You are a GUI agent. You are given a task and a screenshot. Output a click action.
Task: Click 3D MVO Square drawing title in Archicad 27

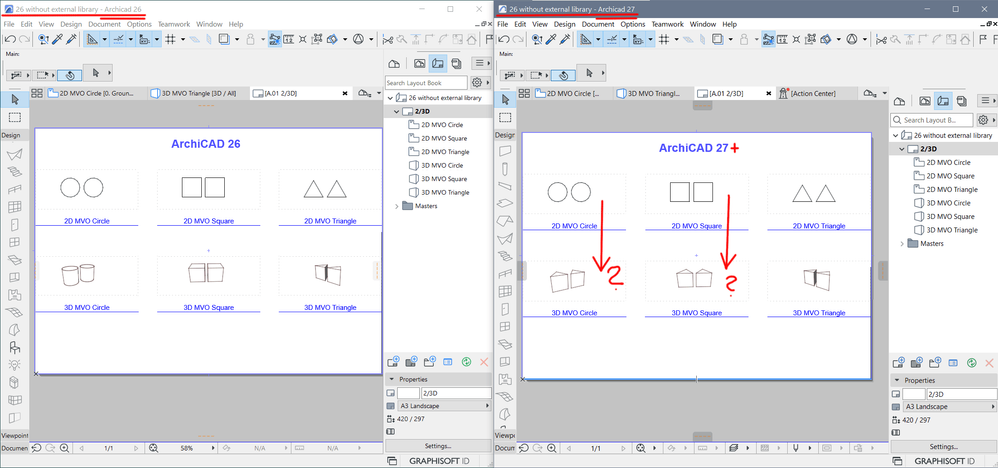698,313
